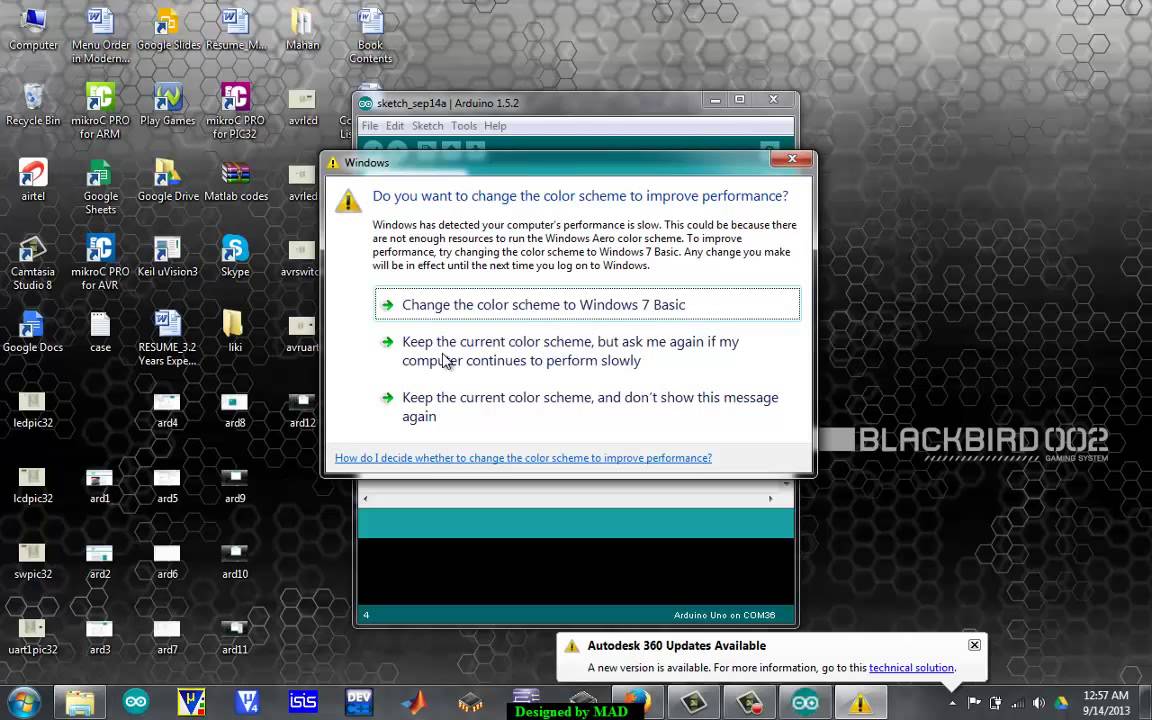Viewport: 1152px width, 720px height.
Task: Select the Google Sheets desktop icon
Action: [x=100, y=187]
